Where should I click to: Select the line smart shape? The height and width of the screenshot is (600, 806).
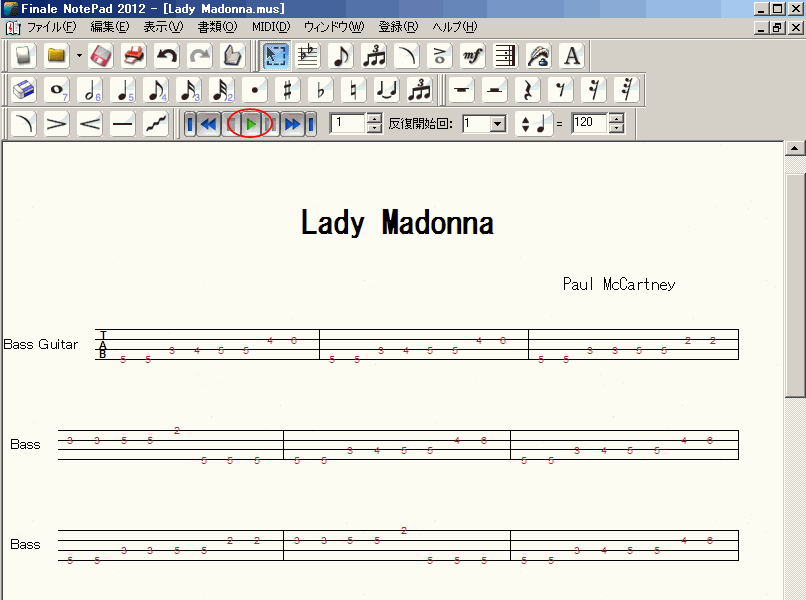click(x=122, y=124)
